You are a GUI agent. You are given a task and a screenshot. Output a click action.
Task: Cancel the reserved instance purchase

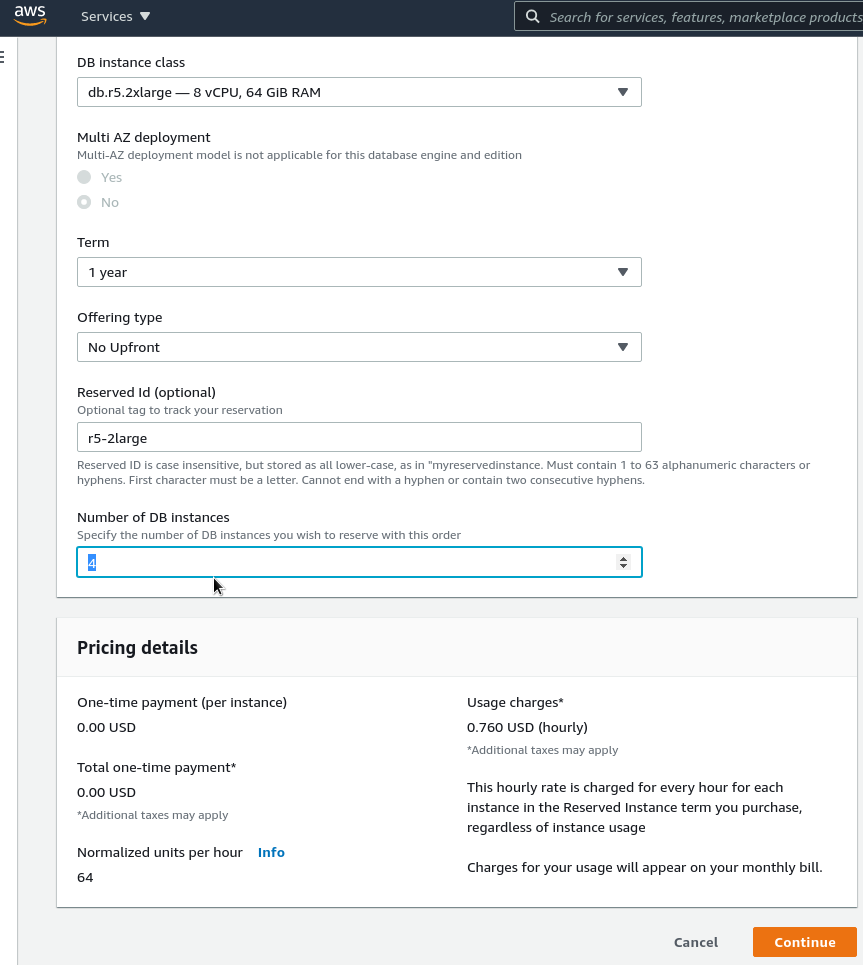(x=696, y=942)
